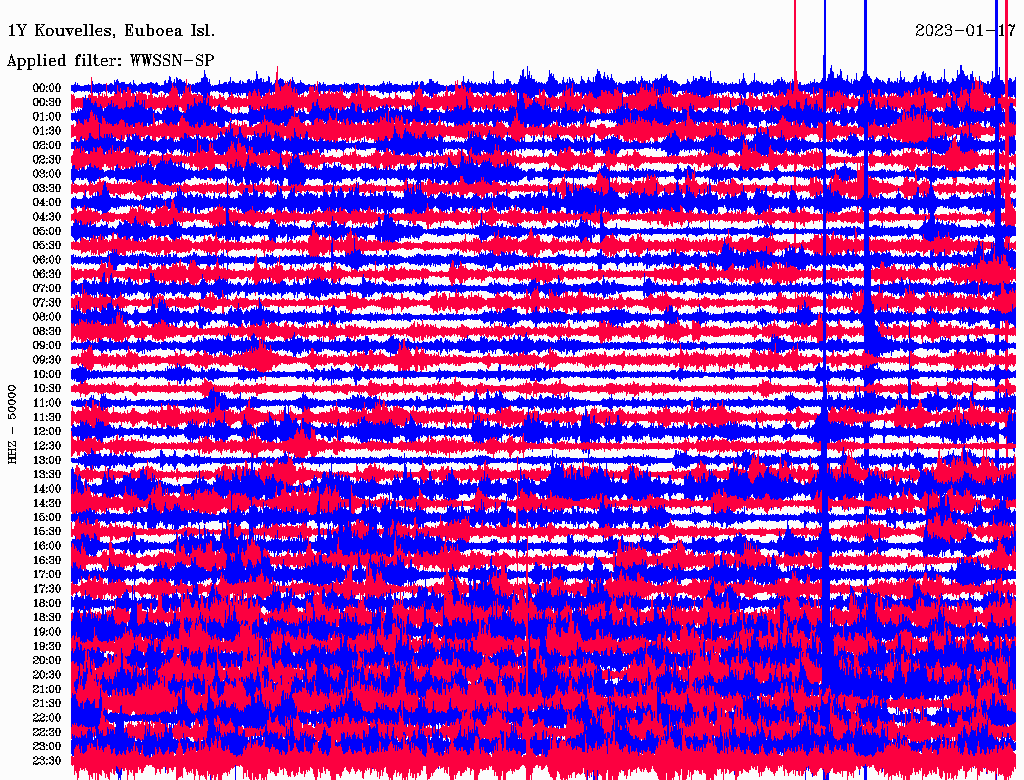This screenshot has height=780, width=1024.
Task: Click the Applied filter WWSSN-SP text
Action: [110, 61]
